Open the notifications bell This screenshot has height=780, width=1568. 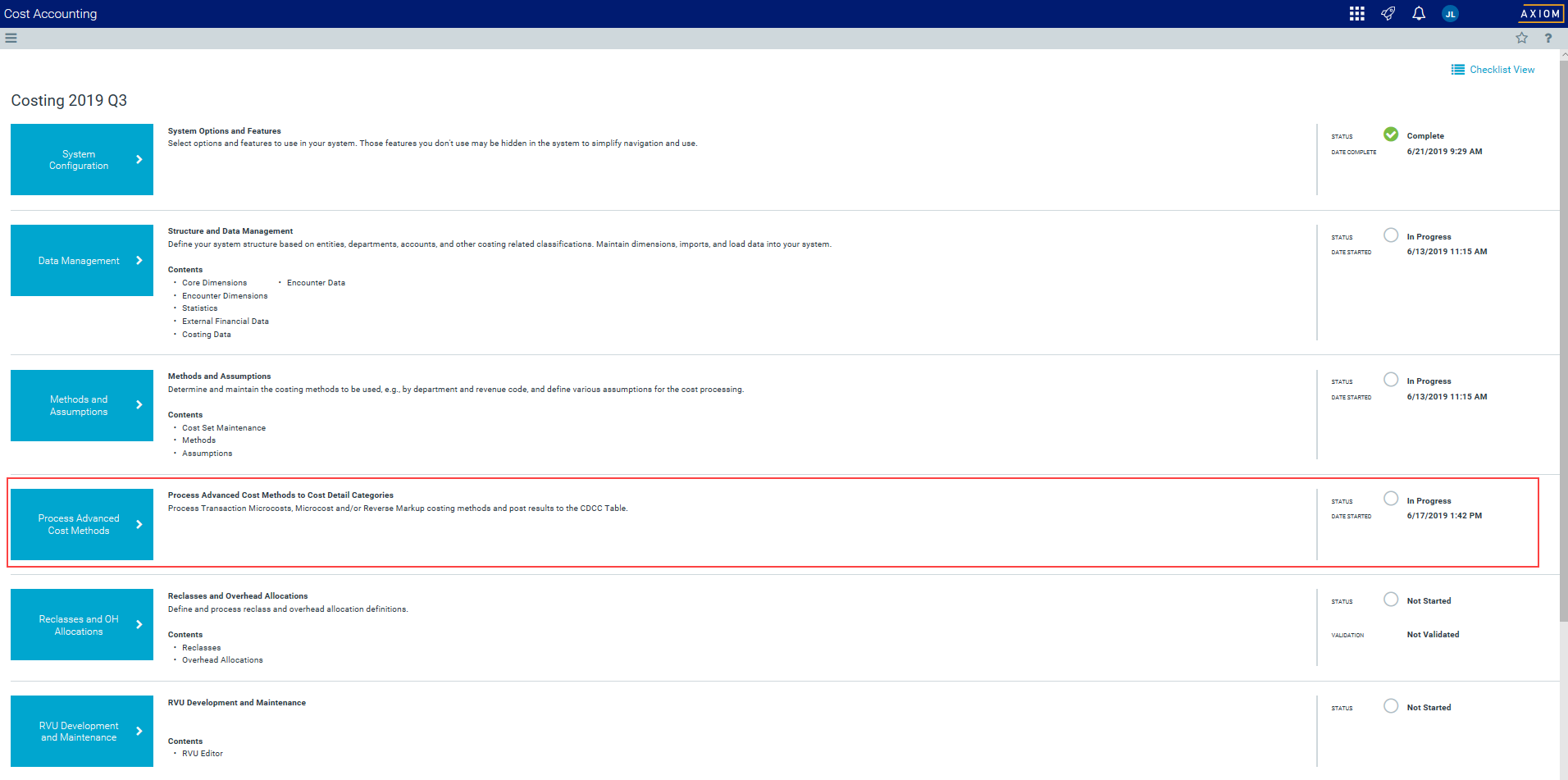(1419, 14)
